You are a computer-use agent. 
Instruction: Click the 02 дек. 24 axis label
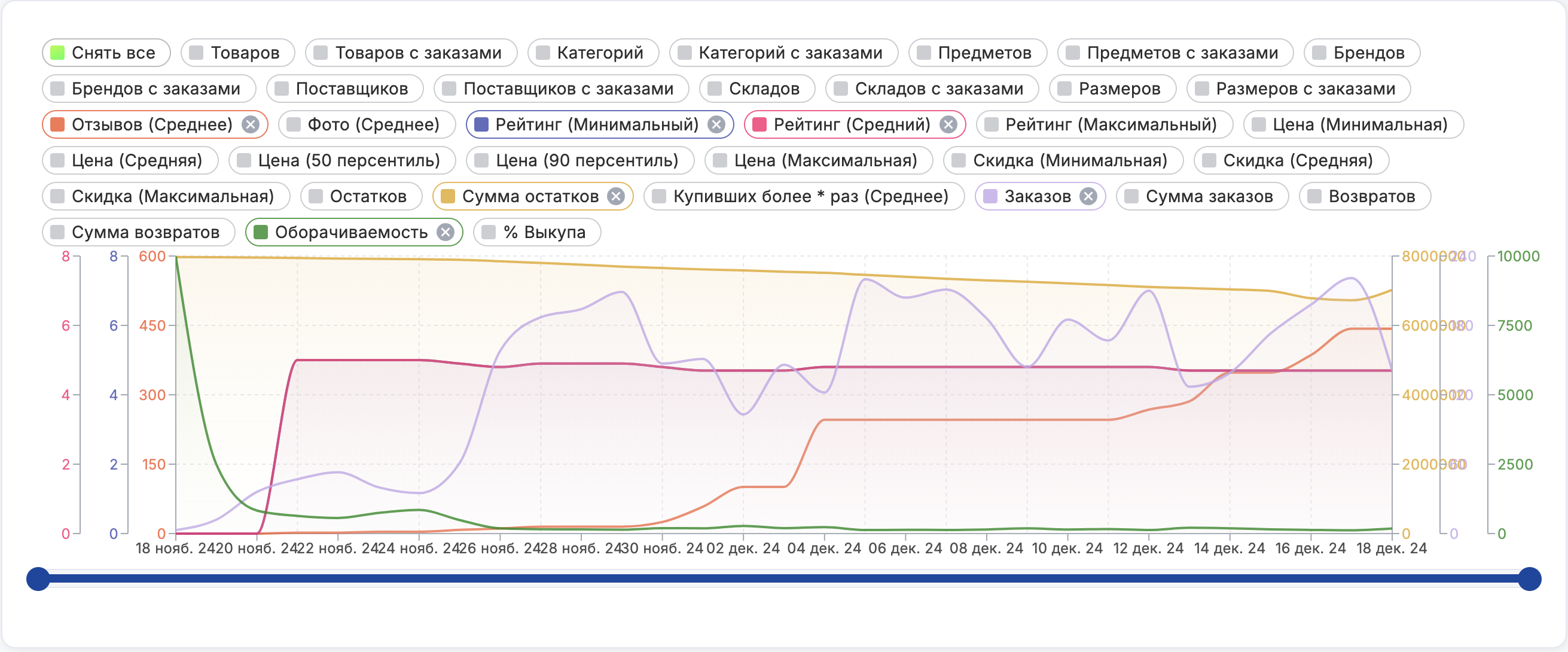pos(743,549)
